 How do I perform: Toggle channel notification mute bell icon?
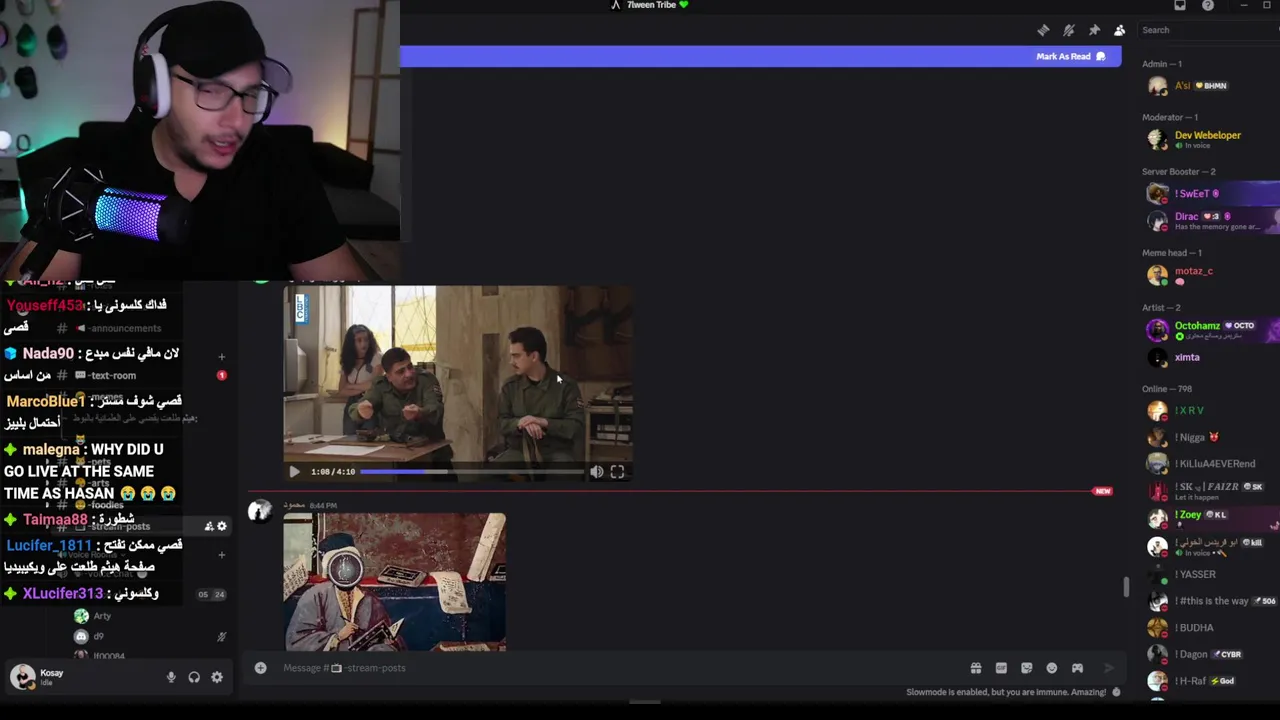(1068, 30)
